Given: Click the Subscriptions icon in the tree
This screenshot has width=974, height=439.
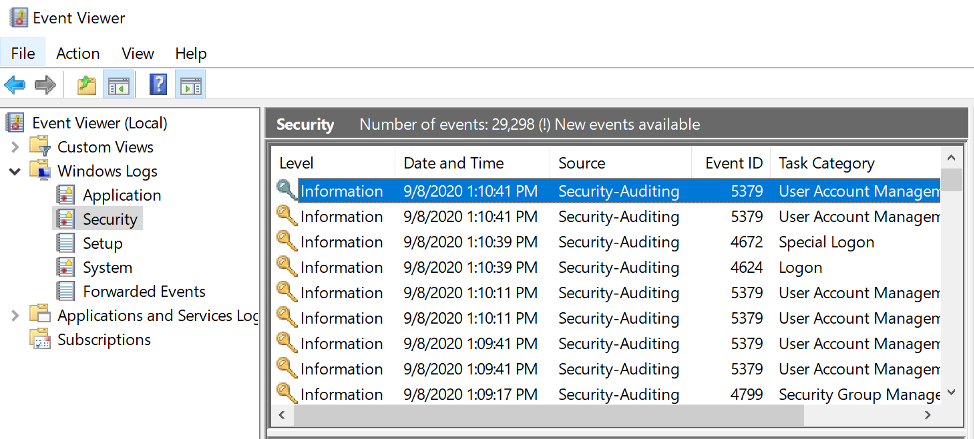Looking at the screenshot, I should [40, 340].
